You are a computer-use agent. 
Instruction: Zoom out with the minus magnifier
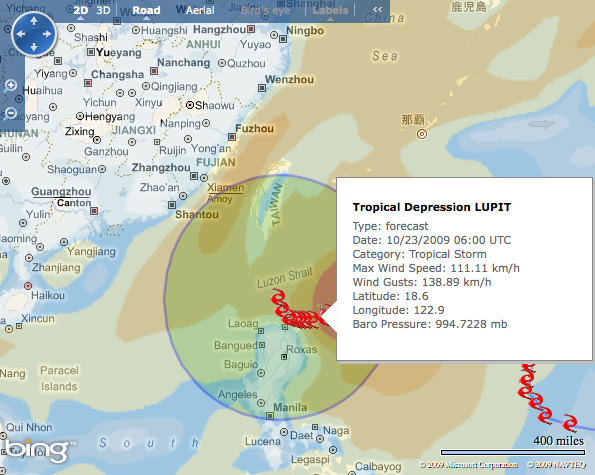10,113
